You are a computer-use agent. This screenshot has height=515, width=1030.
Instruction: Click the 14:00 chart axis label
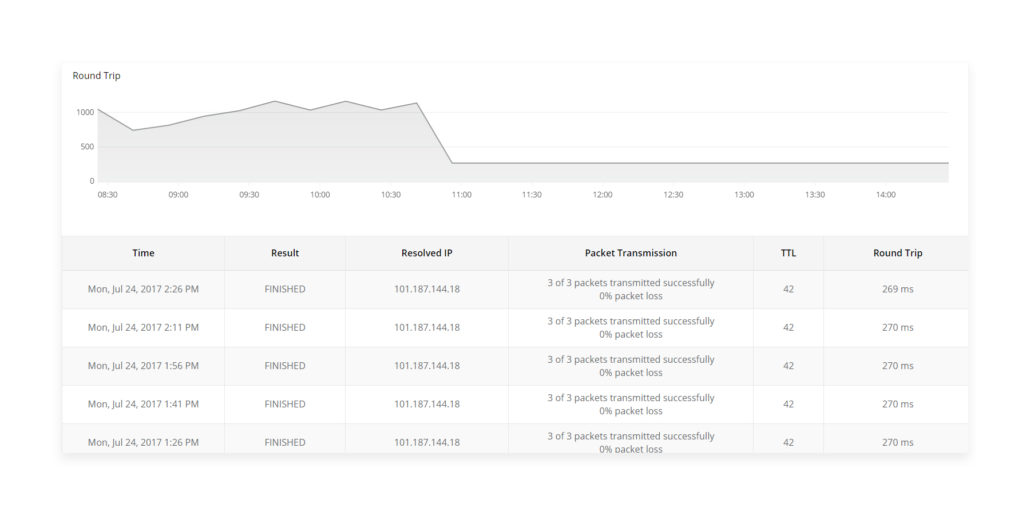(885, 195)
